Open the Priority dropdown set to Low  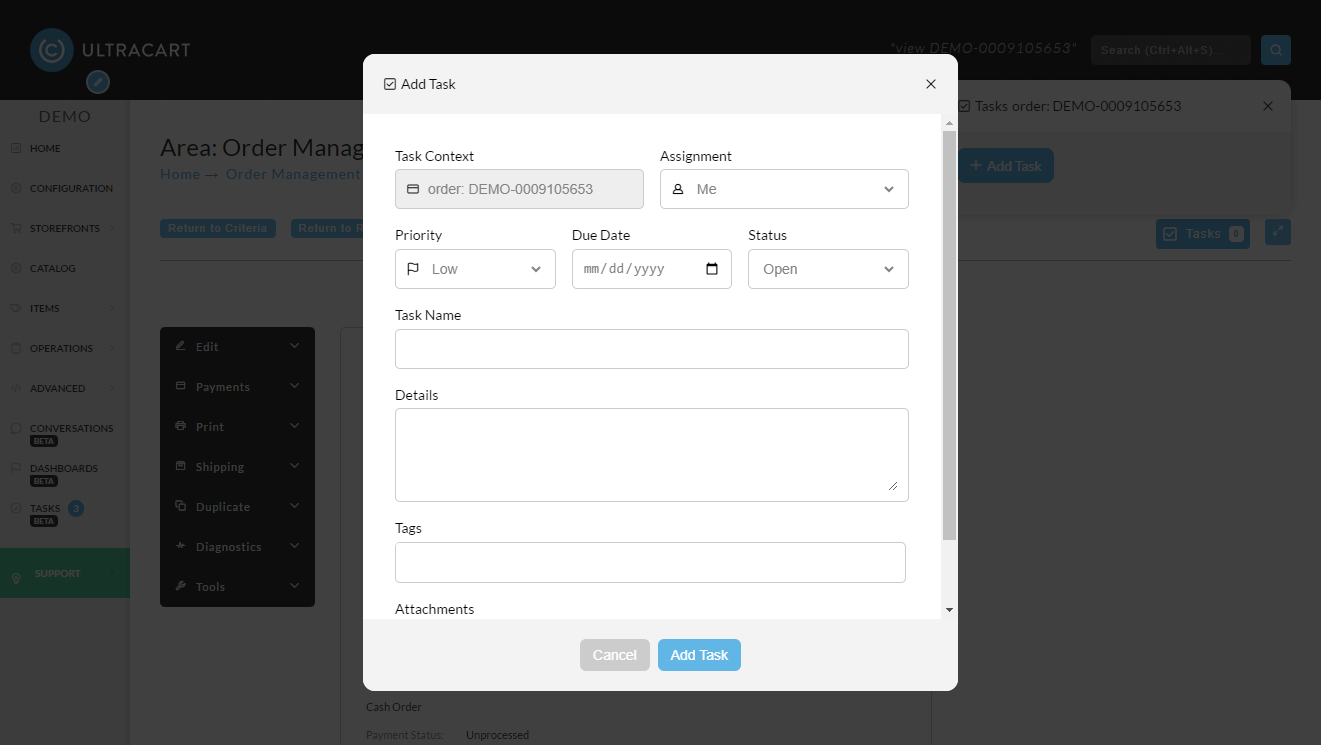coord(475,269)
